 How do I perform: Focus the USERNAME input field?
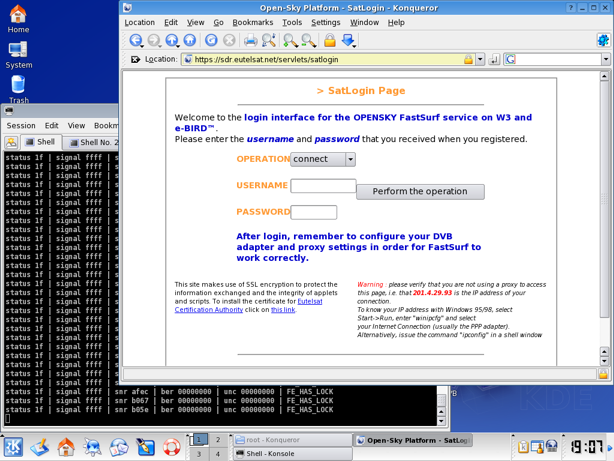(x=323, y=186)
